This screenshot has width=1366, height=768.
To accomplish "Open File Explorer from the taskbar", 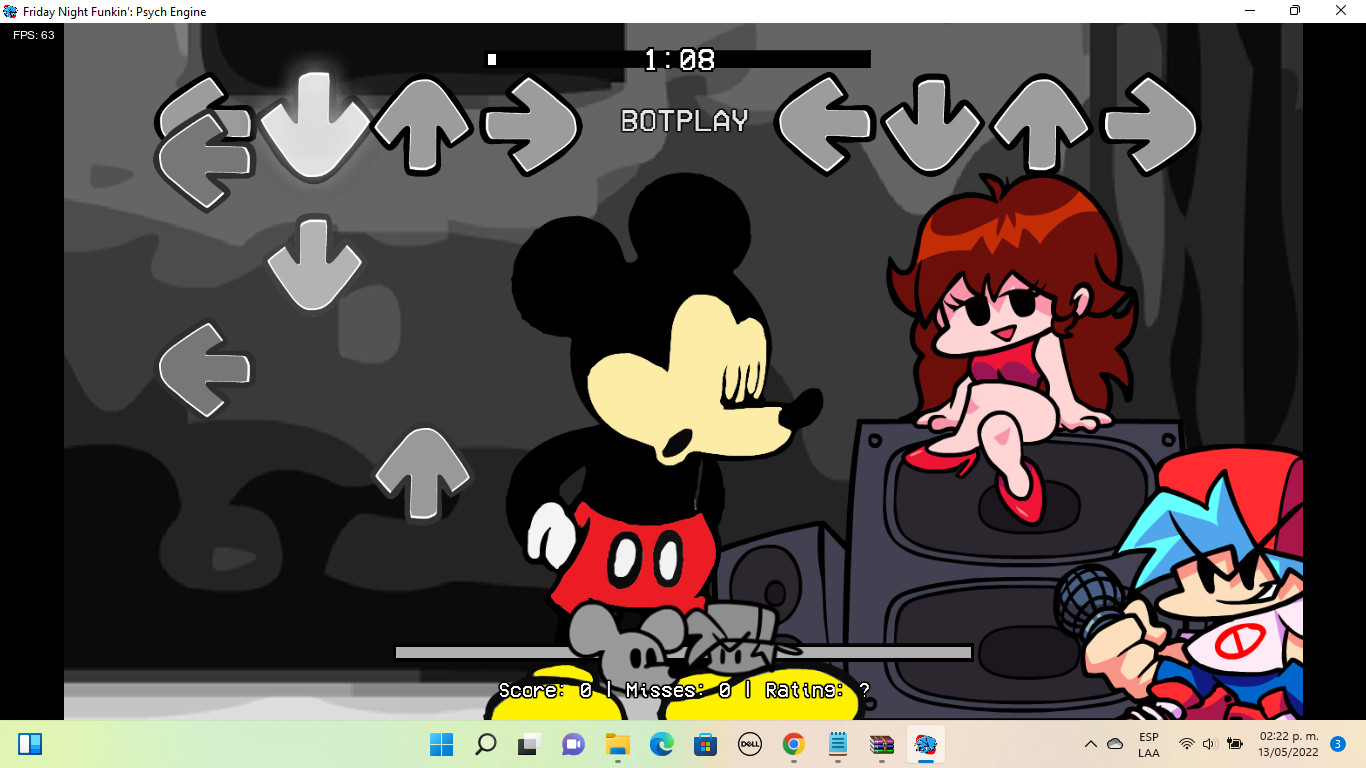I will [x=617, y=744].
